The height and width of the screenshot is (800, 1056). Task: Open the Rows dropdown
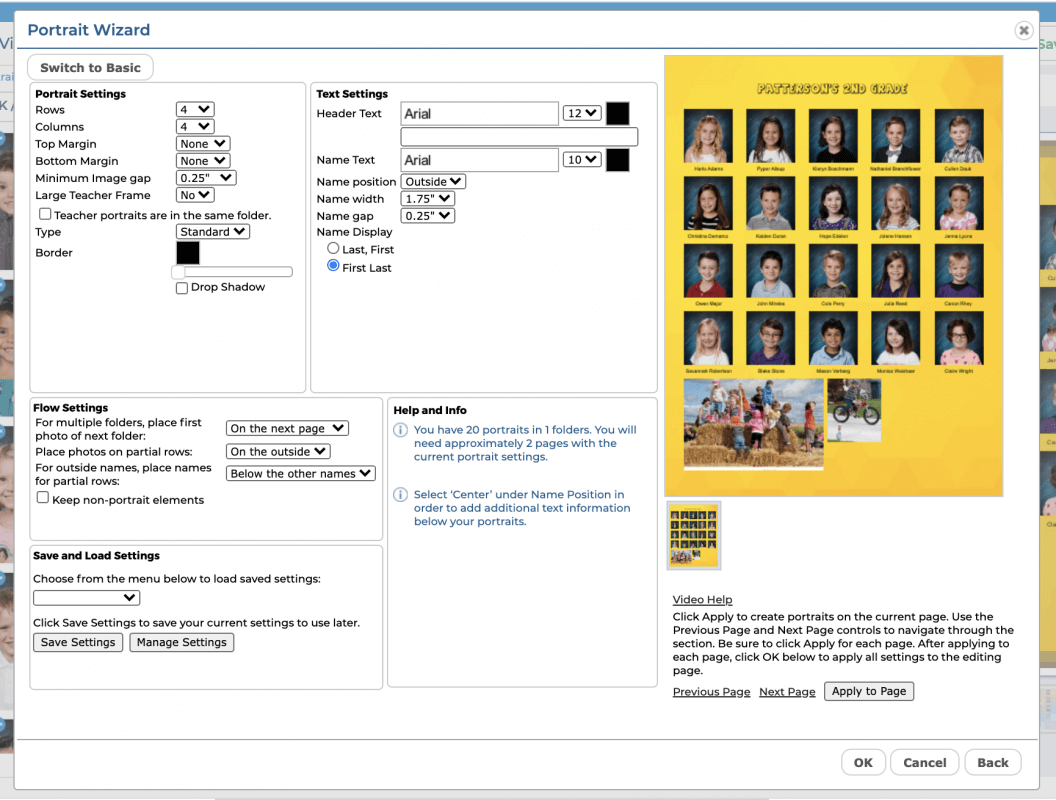pos(195,110)
